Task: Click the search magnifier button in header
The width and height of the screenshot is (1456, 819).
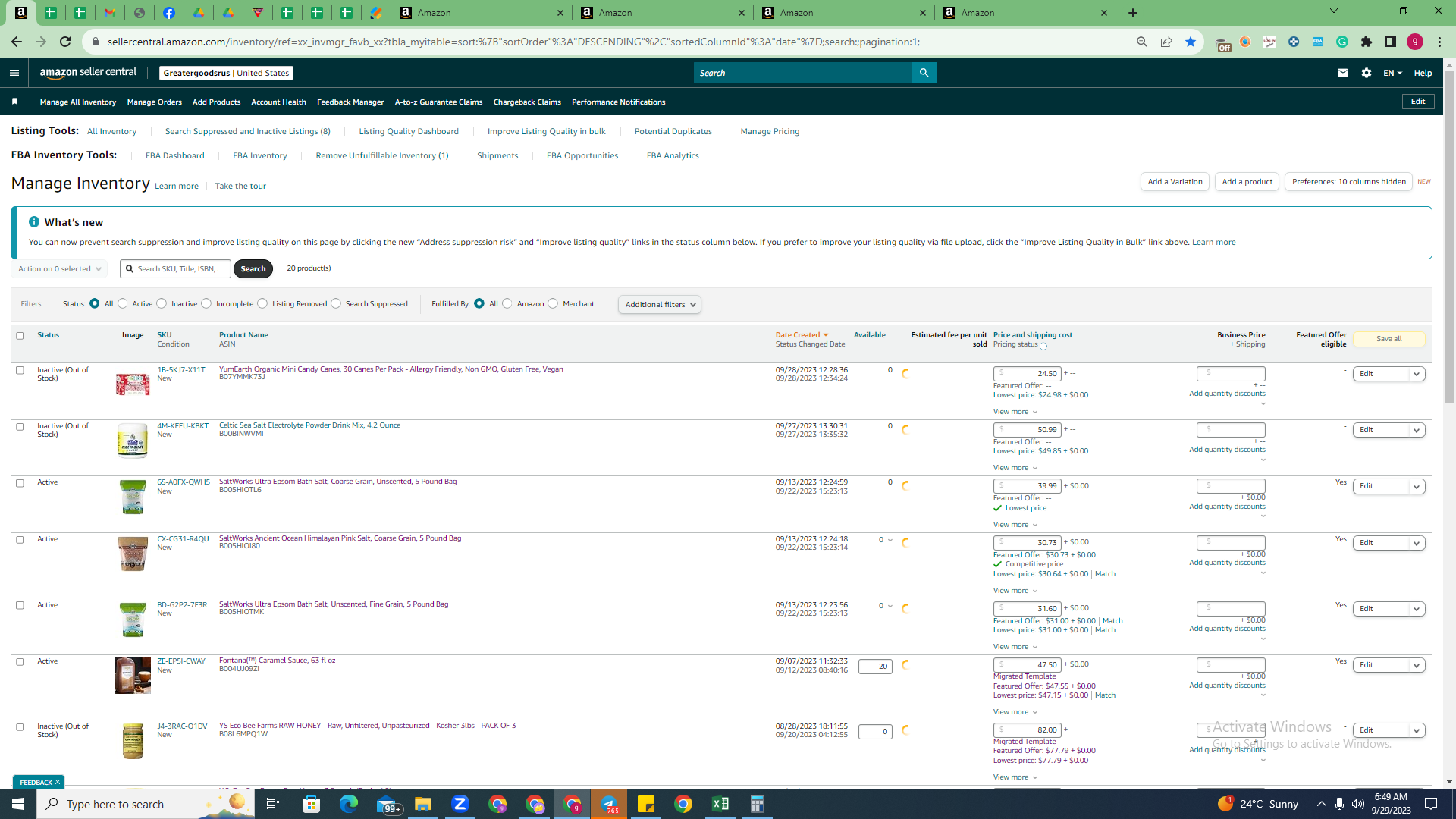Action: (x=924, y=73)
